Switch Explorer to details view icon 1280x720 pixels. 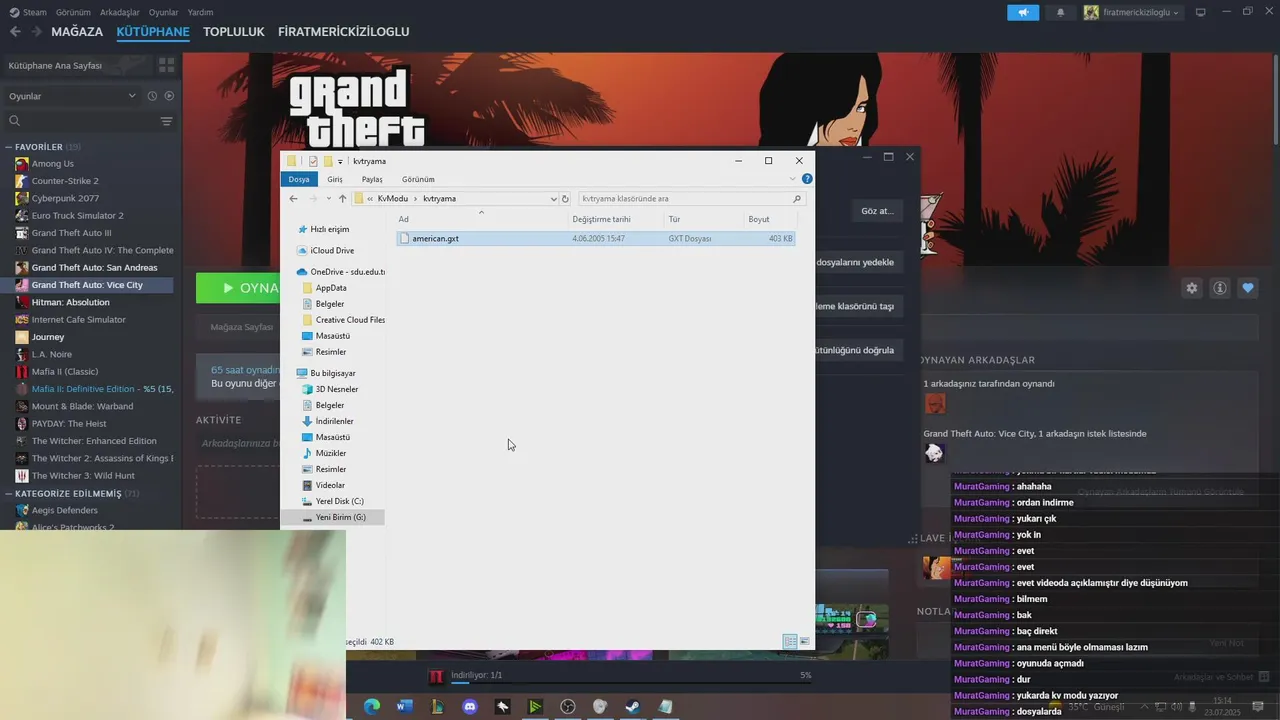[790, 641]
